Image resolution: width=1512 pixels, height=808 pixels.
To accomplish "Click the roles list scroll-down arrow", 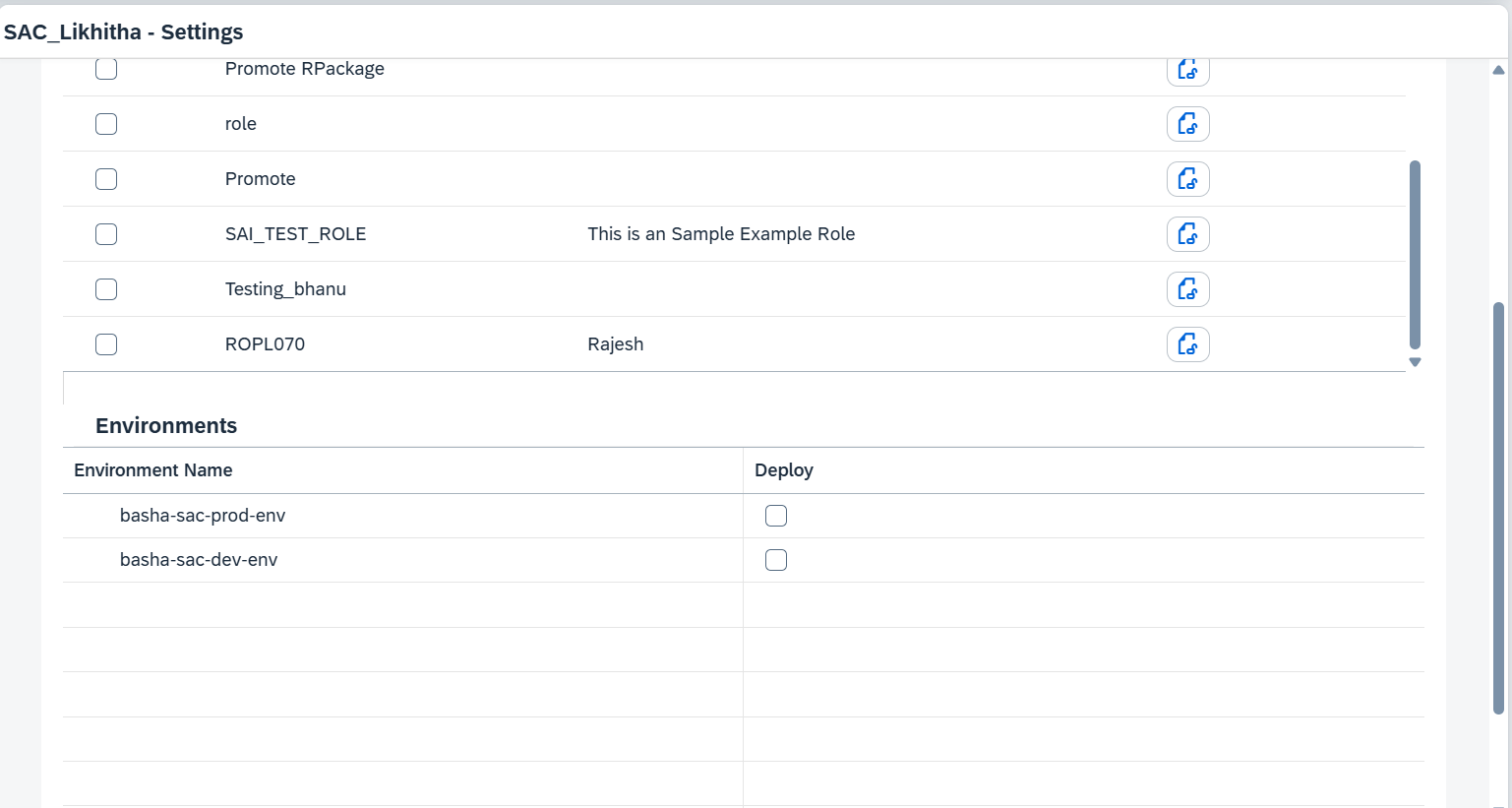I will pyautogui.click(x=1415, y=362).
